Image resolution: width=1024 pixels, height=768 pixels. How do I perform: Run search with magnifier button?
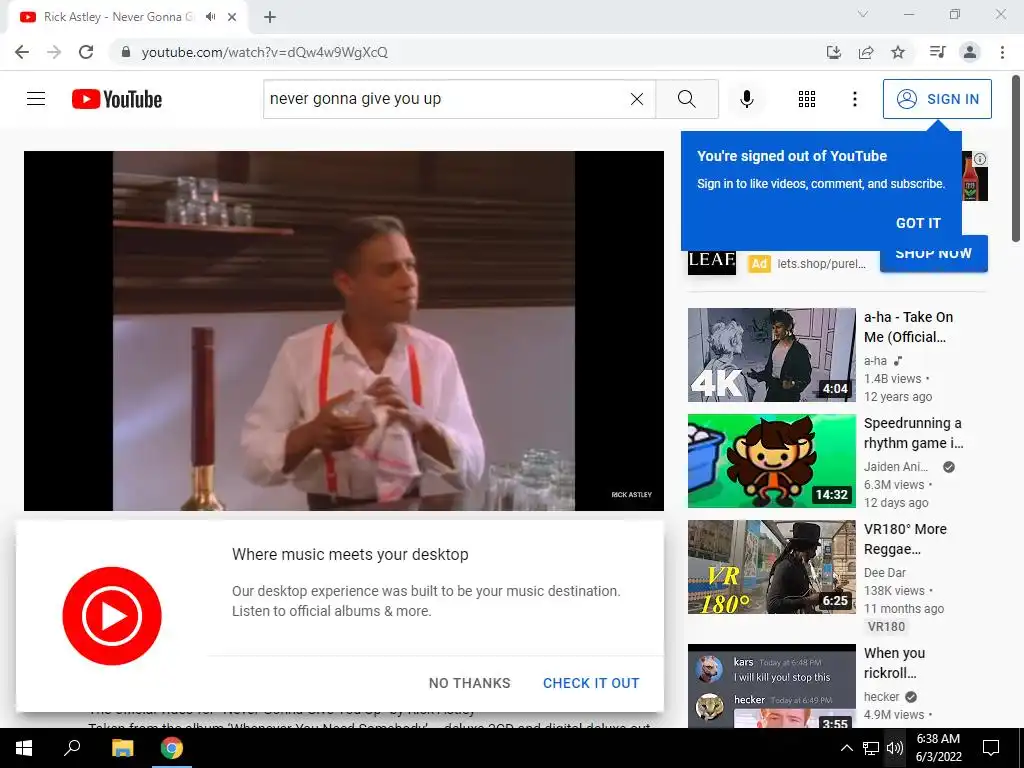(x=686, y=99)
